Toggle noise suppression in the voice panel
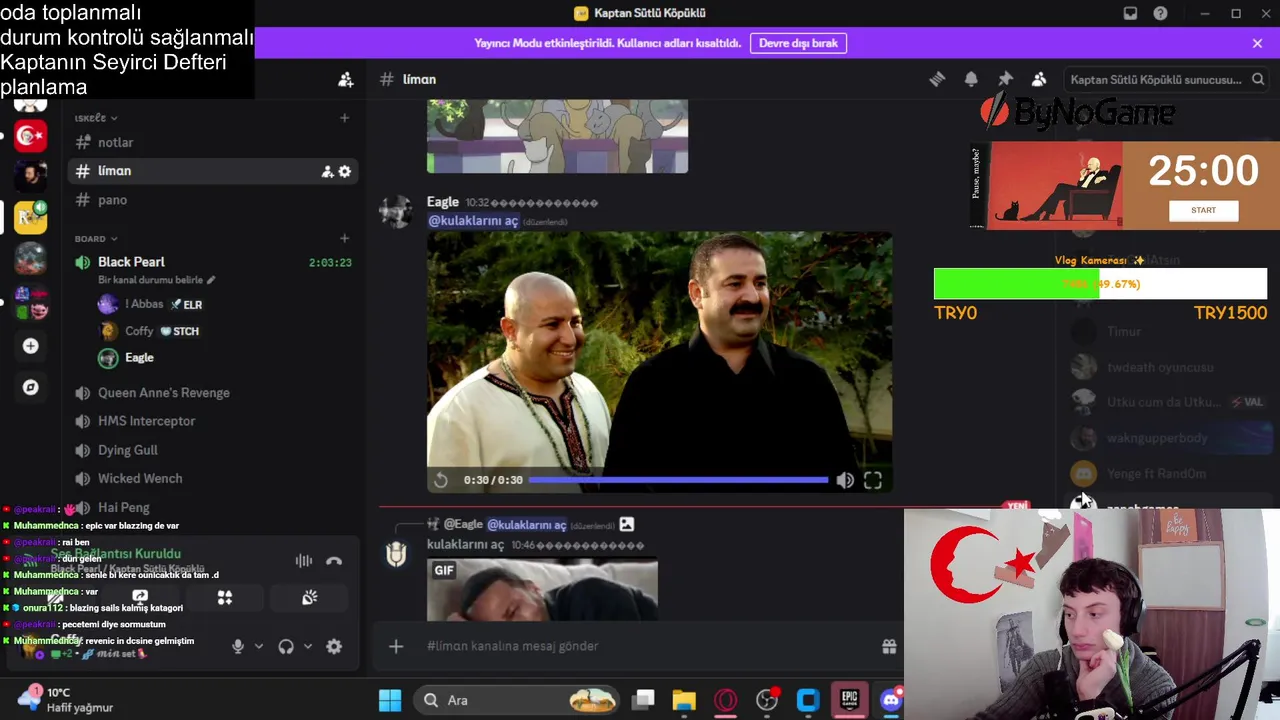Image resolution: width=1280 pixels, height=720 pixels. pos(304,561)
